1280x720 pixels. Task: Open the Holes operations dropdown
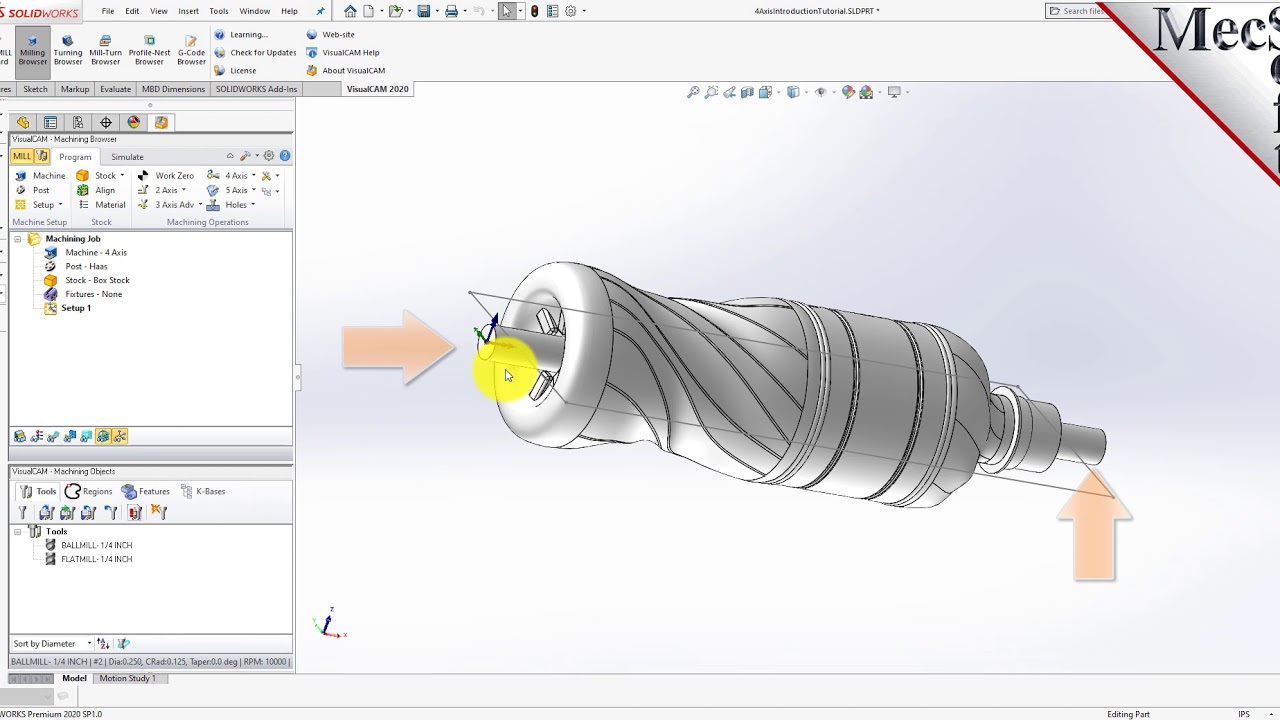coord(231,205)
